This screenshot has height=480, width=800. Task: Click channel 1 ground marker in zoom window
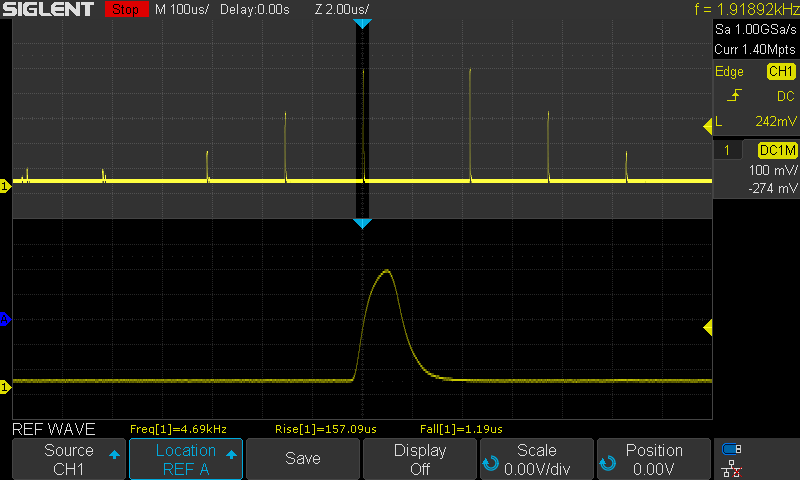click(x=5, y=387)
